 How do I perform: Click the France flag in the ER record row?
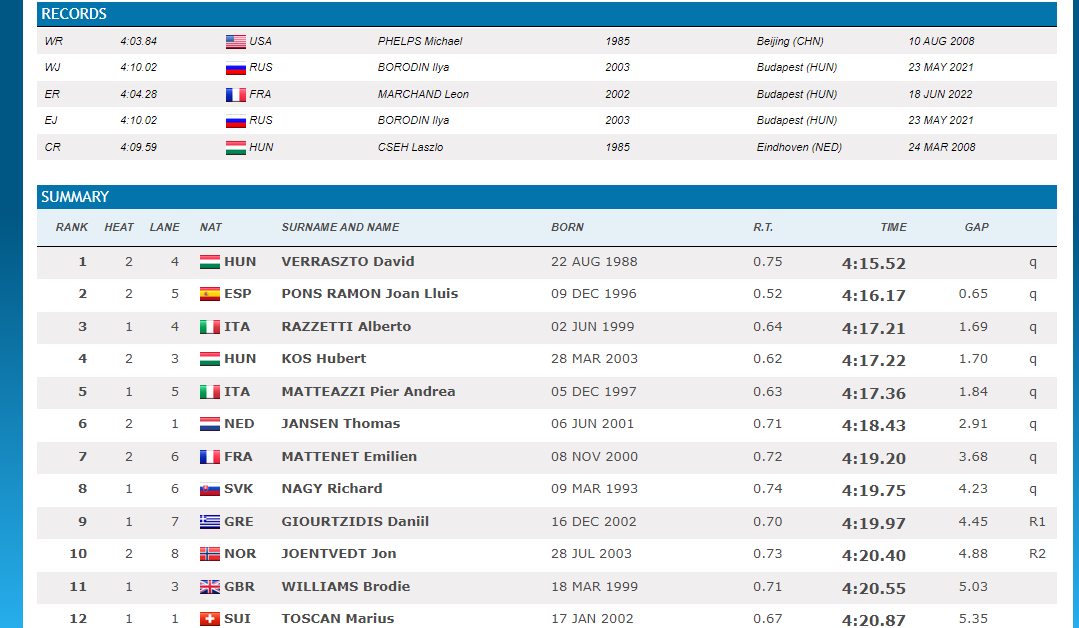(235, 95)
